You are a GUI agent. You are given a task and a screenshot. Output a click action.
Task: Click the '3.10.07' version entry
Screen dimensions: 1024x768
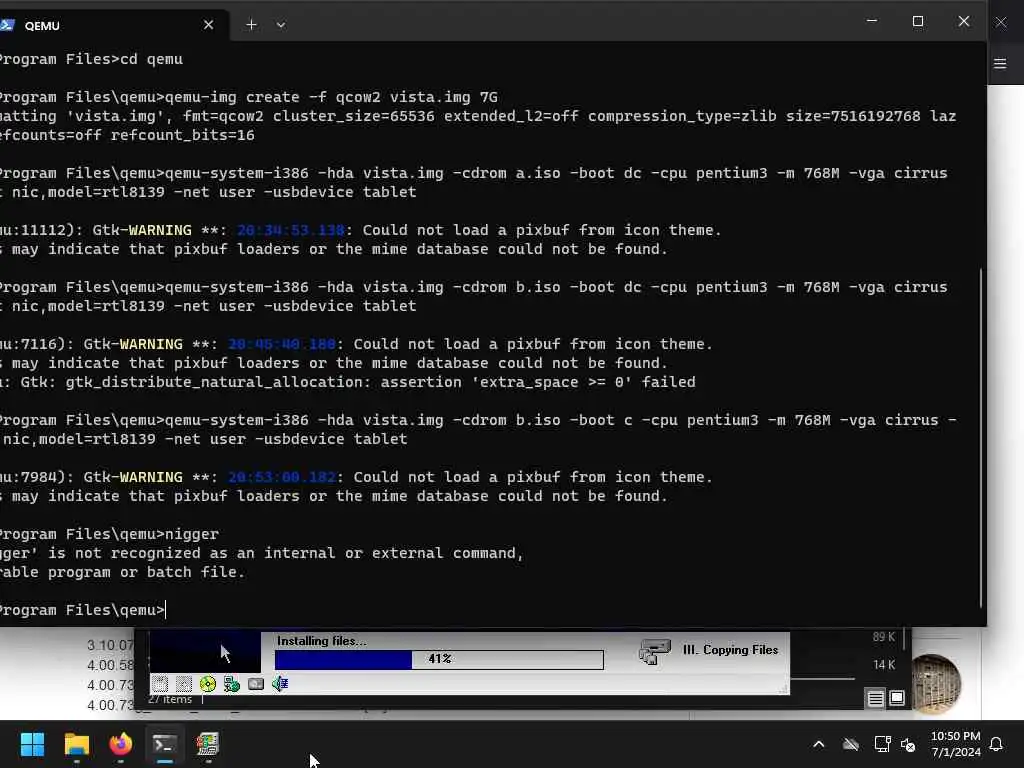click(110, 645)
